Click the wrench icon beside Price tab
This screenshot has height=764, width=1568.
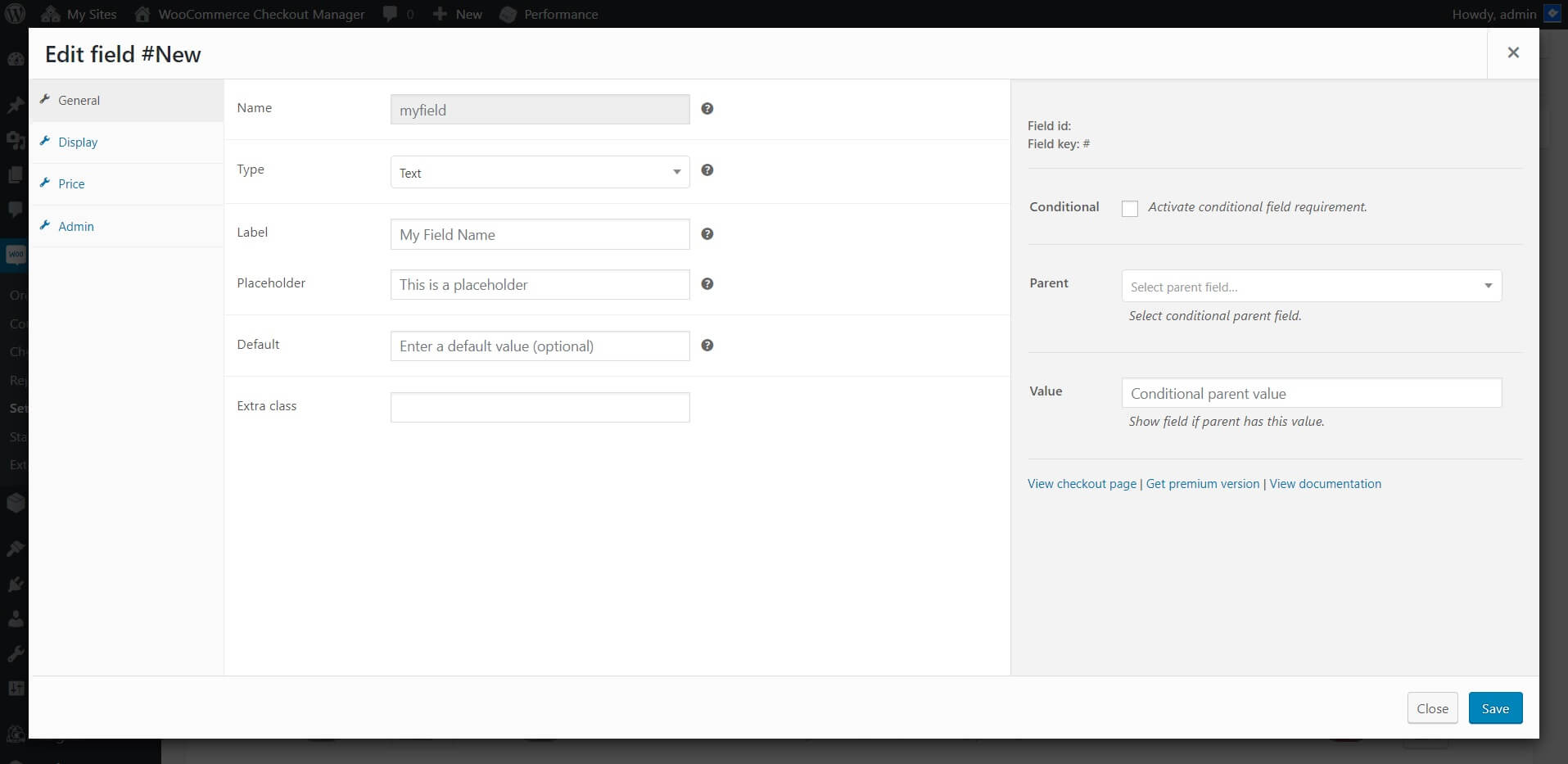coord(45,183)
